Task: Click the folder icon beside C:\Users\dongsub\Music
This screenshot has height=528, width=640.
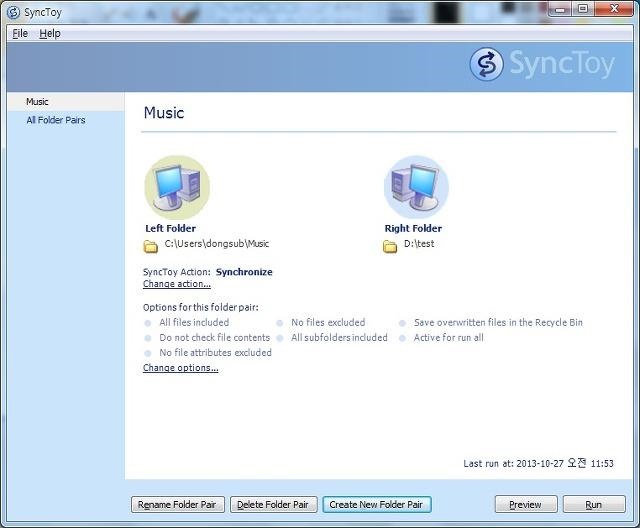Action: [x=151, y=245]
